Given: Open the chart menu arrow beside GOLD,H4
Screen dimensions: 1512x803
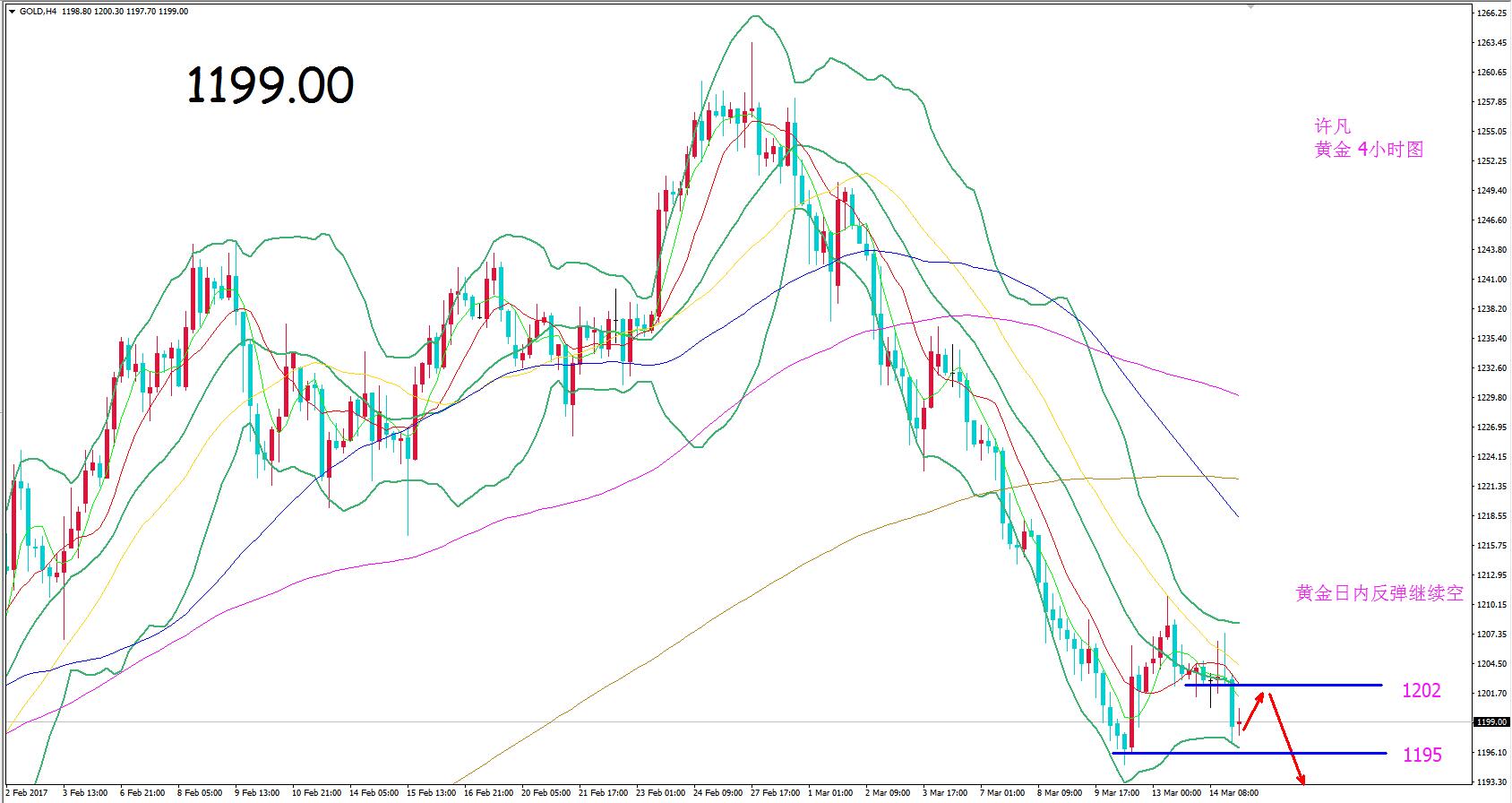Looking at the screenshot, I should (10, 12).
